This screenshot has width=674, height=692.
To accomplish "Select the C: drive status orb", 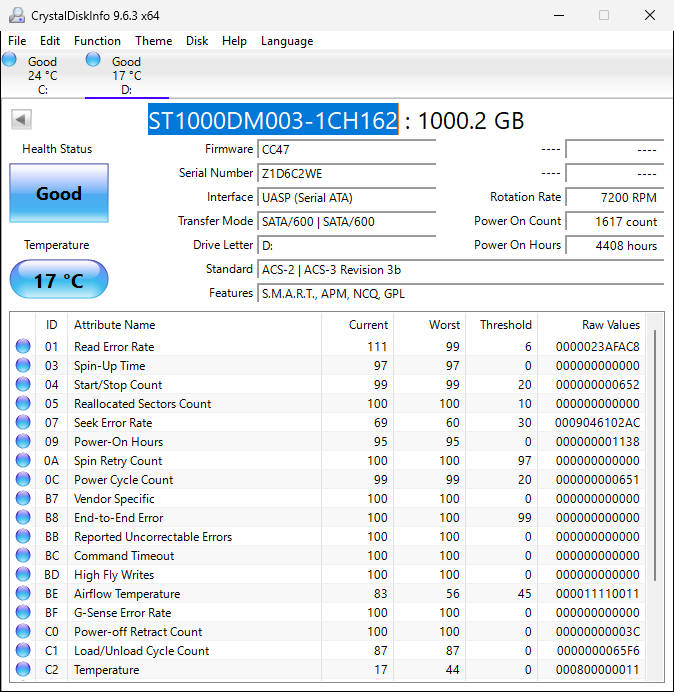I will click(10, 60).
